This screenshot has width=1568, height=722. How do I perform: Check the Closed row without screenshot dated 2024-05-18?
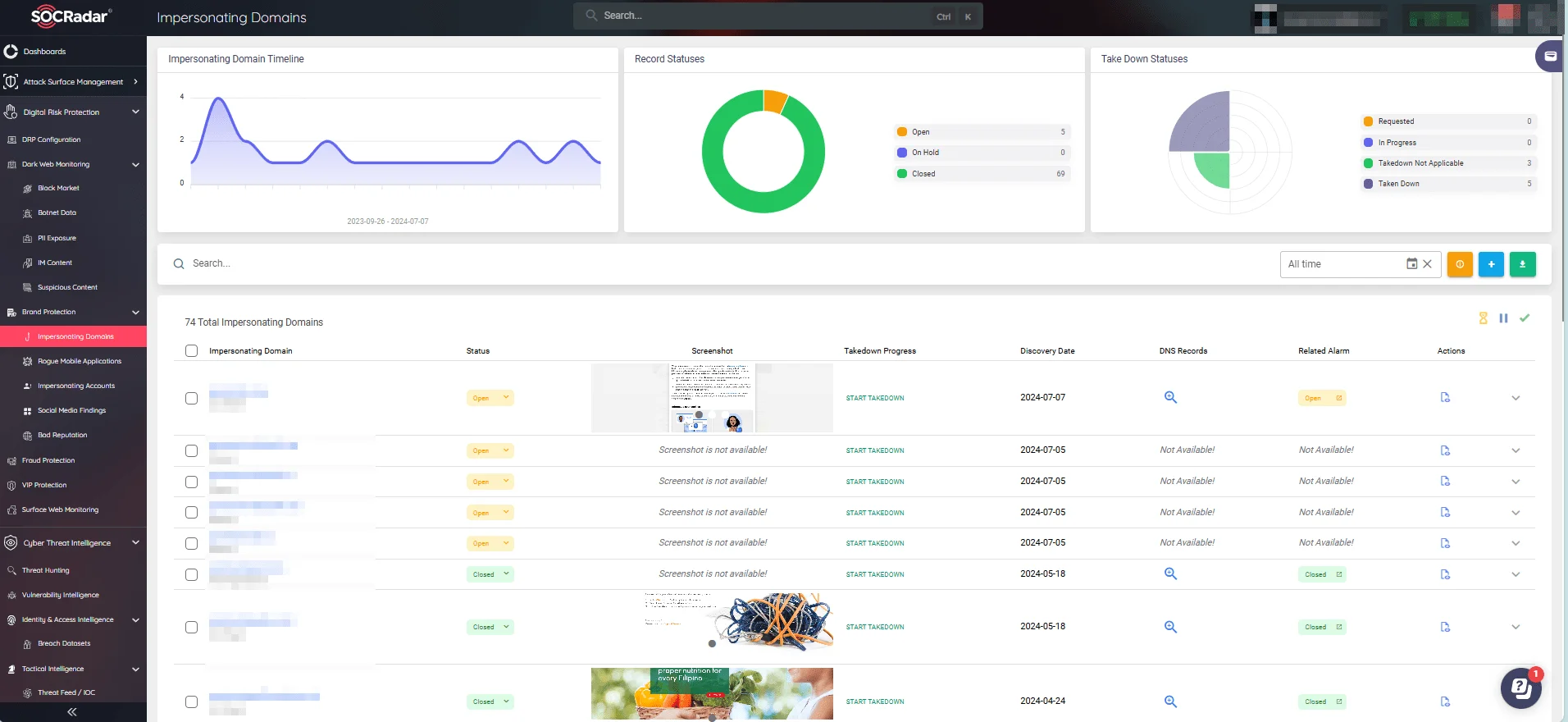pos(191,574)
